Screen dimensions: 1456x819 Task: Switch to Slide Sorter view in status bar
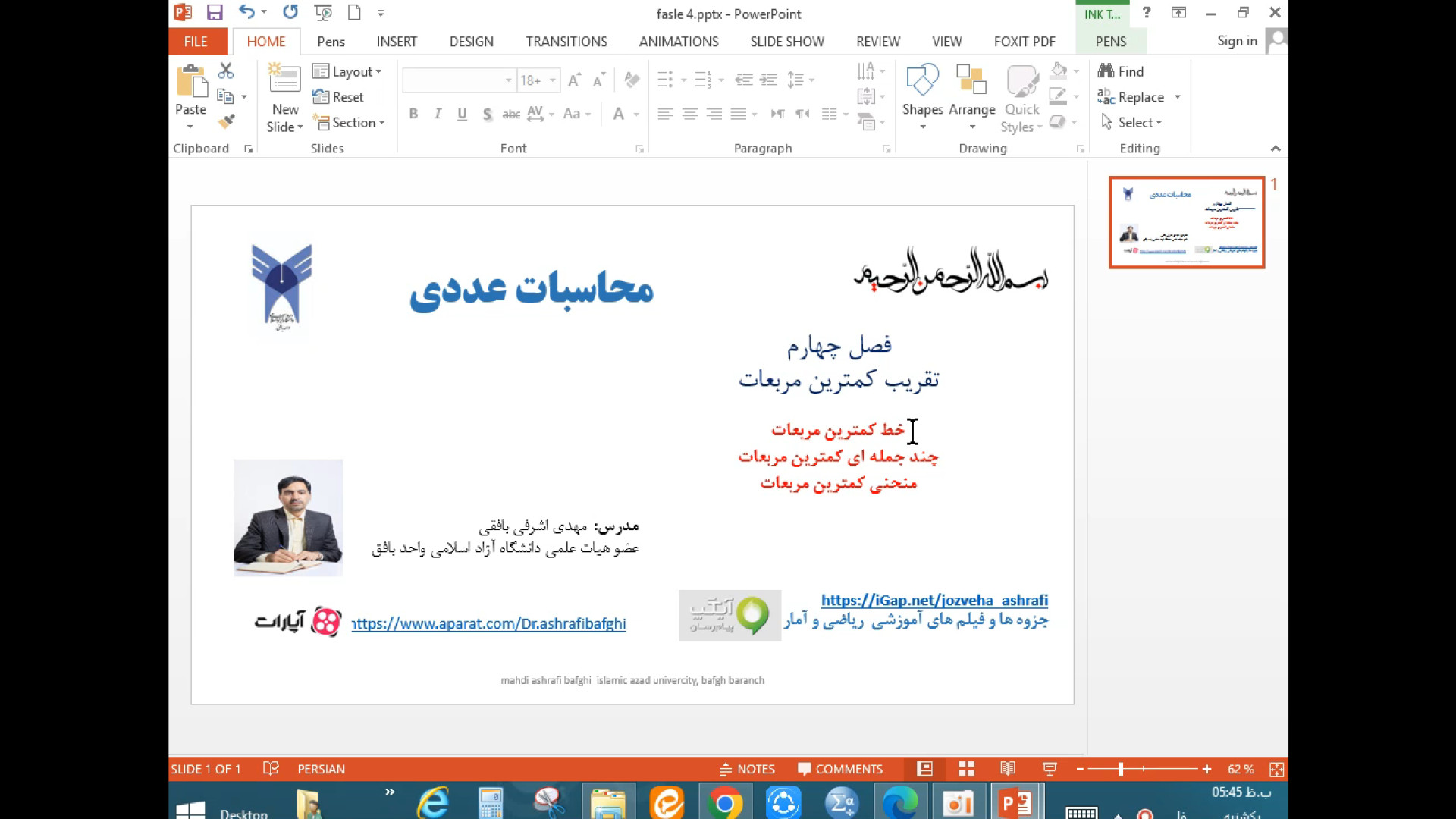(x=966, y=769)
